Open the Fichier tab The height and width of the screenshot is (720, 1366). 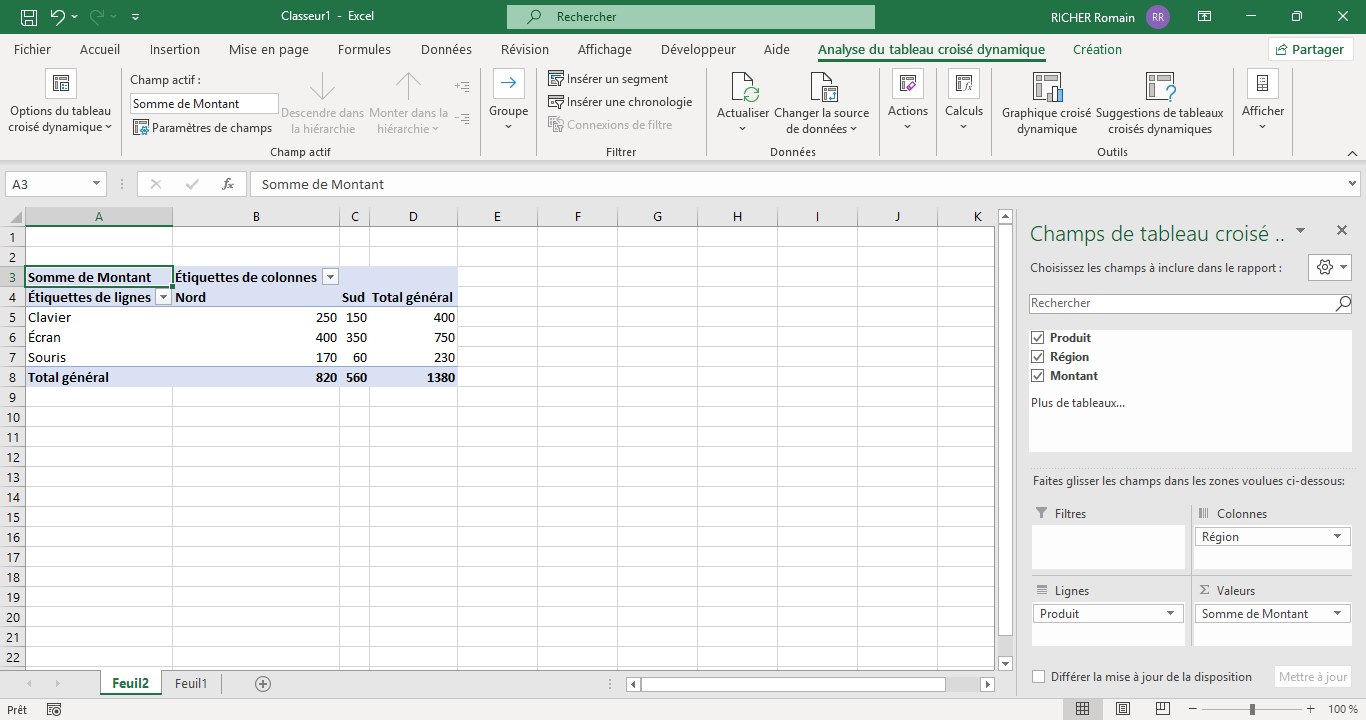[33, 49]
